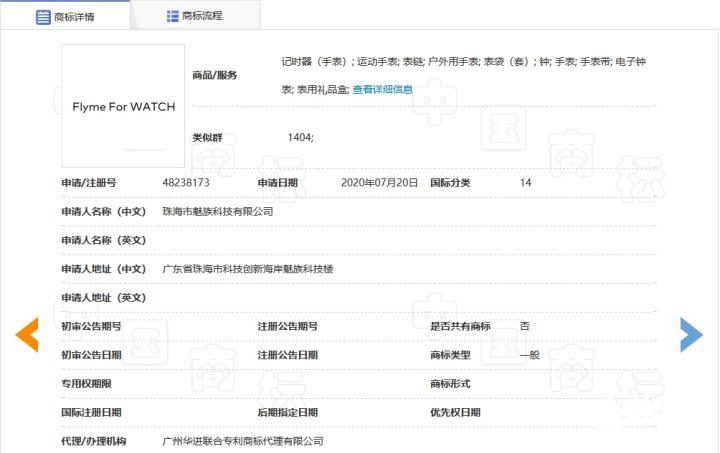Viewport: 720px width, 453px height.
Task: Click the 国际分类 label
Action: click(x=450, y=183)
